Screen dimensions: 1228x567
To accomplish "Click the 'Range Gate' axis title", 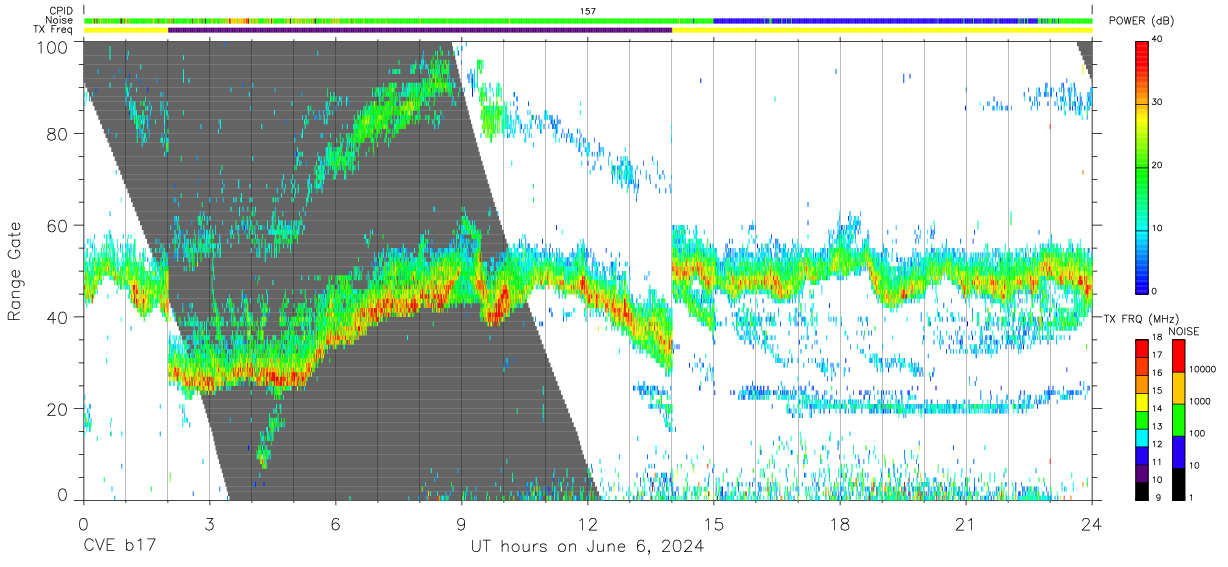I will click(x=15, y=271).
